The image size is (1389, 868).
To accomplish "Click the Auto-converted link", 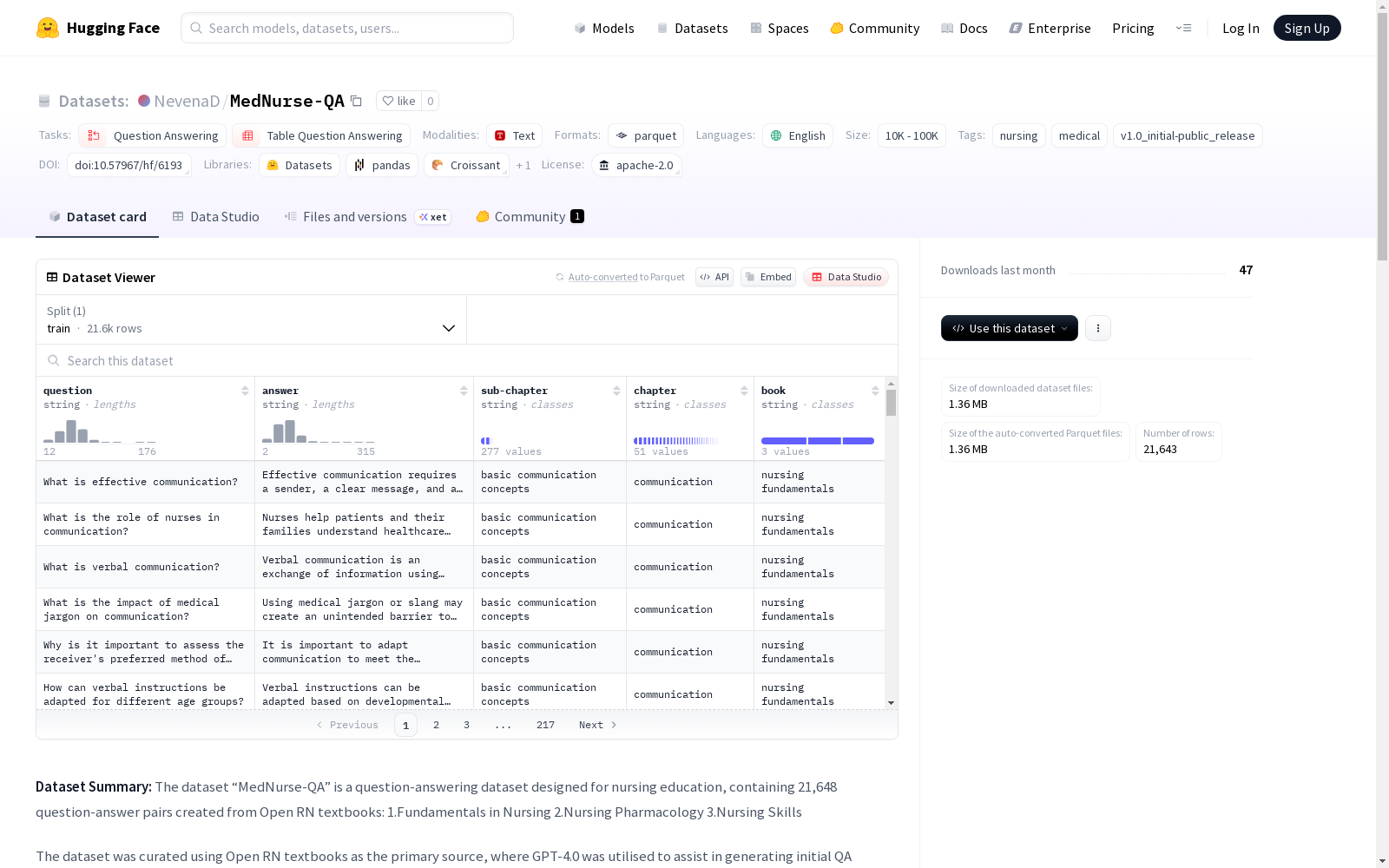I will point(602,277).
